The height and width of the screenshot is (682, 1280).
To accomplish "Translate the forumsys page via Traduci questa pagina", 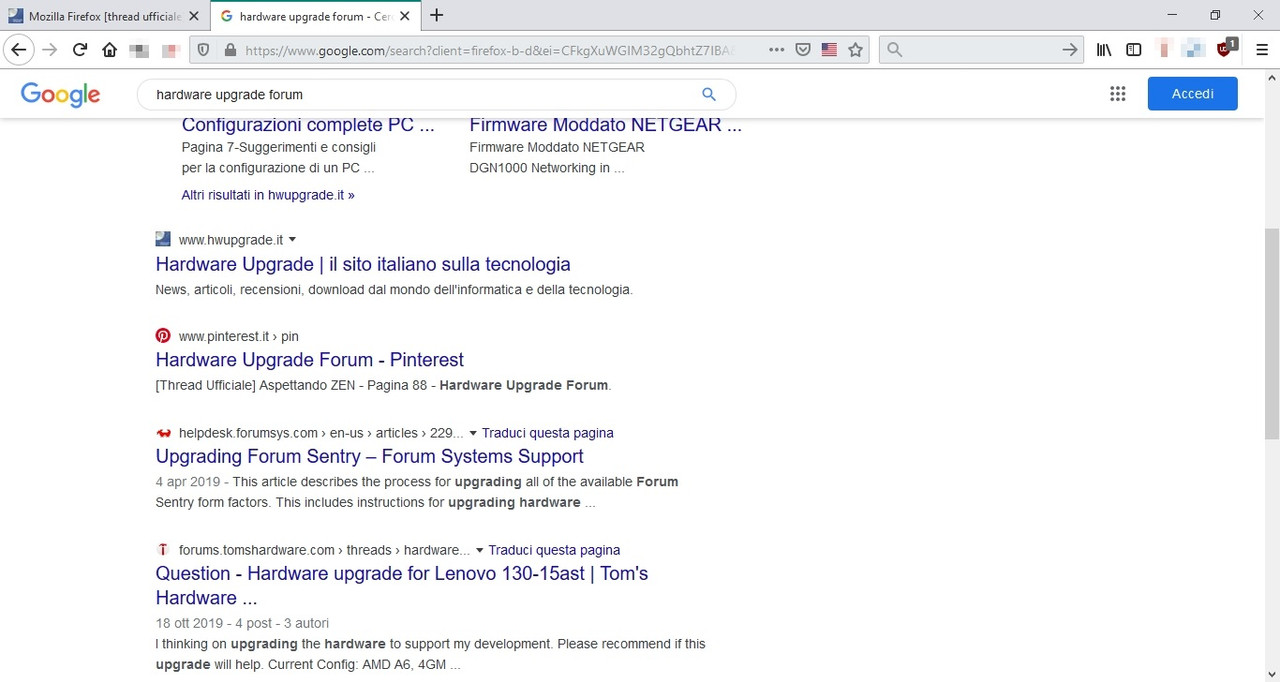I will (x=548, y=433).
